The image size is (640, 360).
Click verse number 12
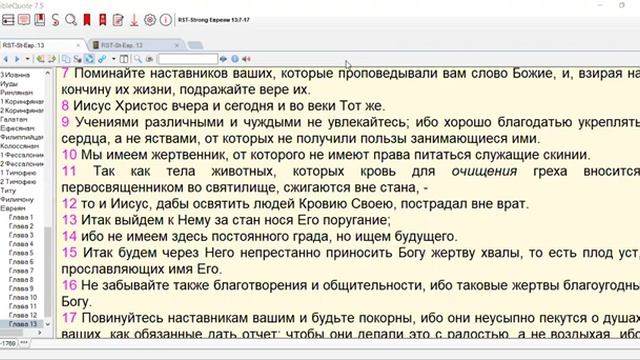(69, 204)
